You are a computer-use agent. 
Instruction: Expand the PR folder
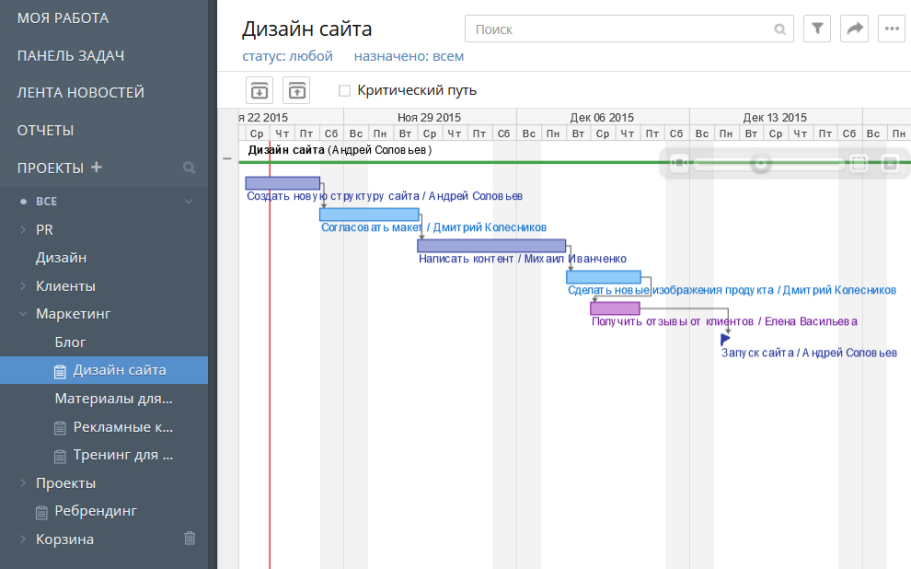tap(23, 230)
